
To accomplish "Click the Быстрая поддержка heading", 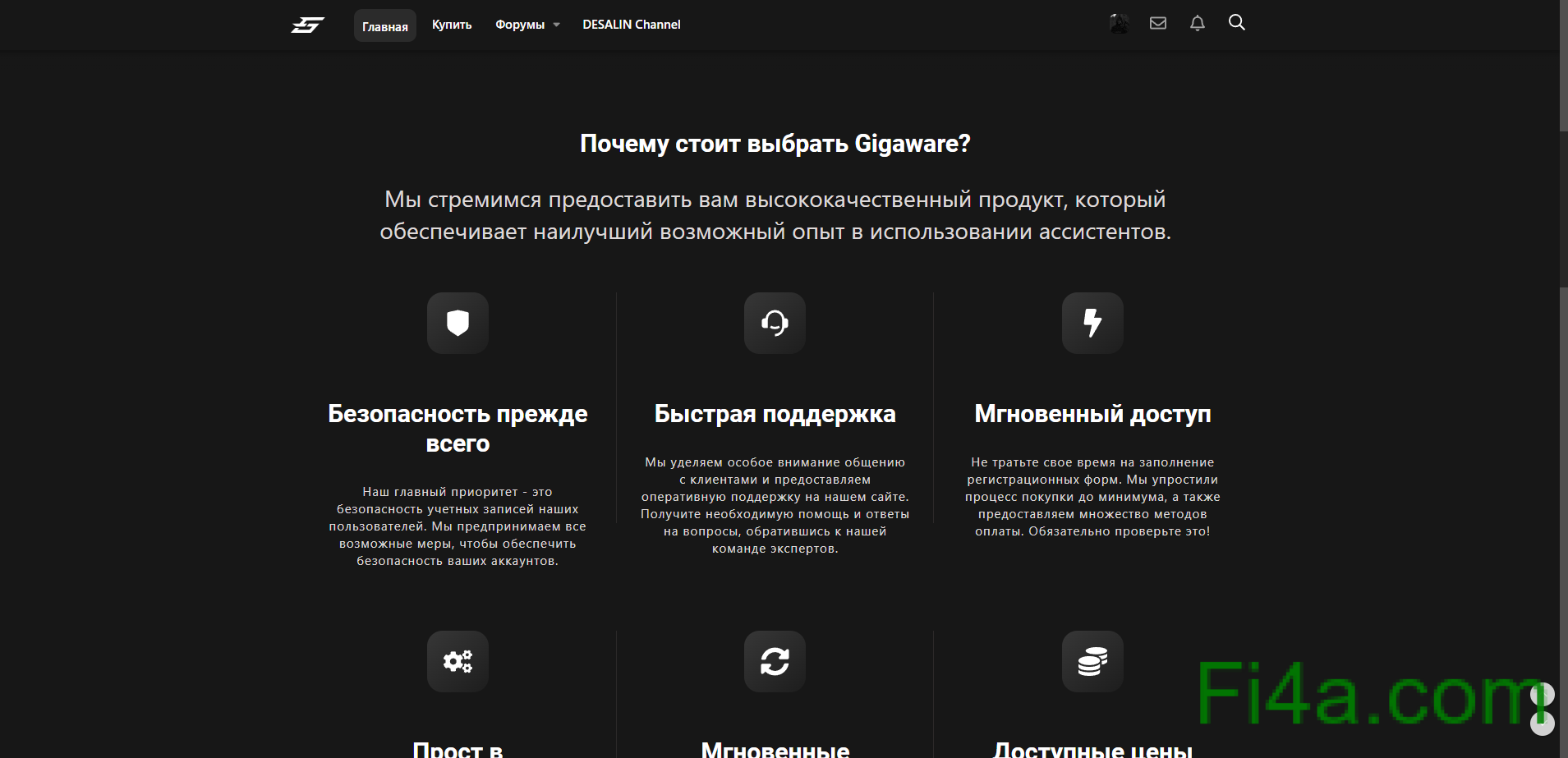I will [775, 414].
